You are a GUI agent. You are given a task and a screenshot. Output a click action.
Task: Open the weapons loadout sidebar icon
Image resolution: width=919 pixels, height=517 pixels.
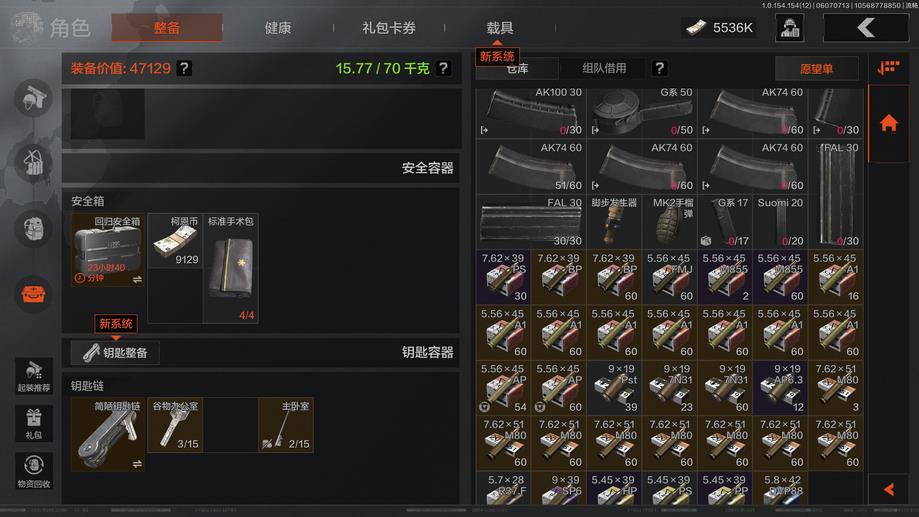point(33,98)
